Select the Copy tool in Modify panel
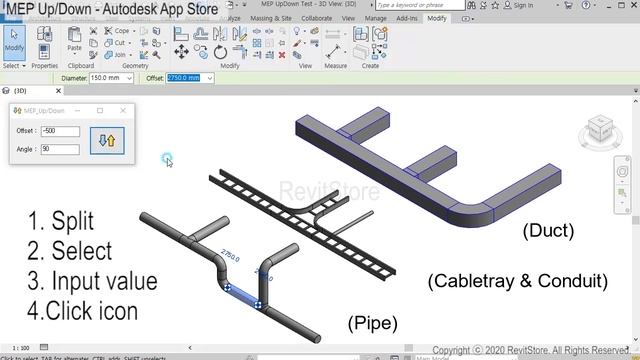 (x=201, y=52)
